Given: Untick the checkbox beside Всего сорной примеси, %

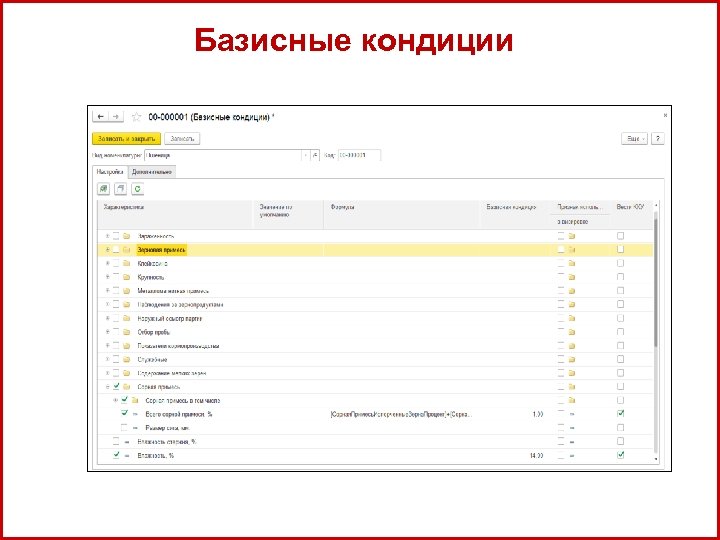Looking at the screenshot, I should [124, 414].
